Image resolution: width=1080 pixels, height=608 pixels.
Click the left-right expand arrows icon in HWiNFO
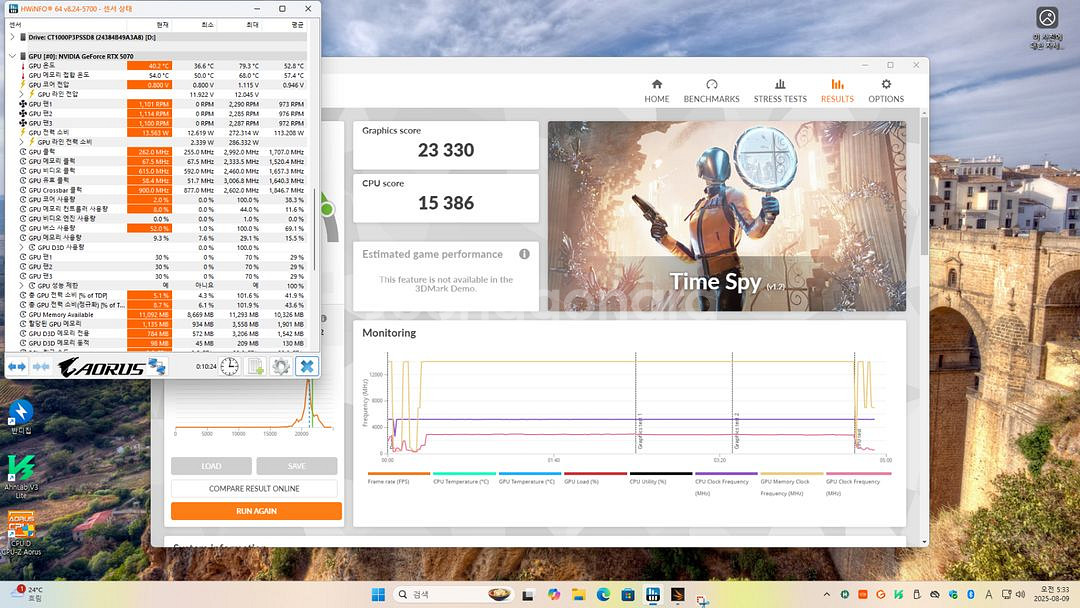tap(17, 366)
